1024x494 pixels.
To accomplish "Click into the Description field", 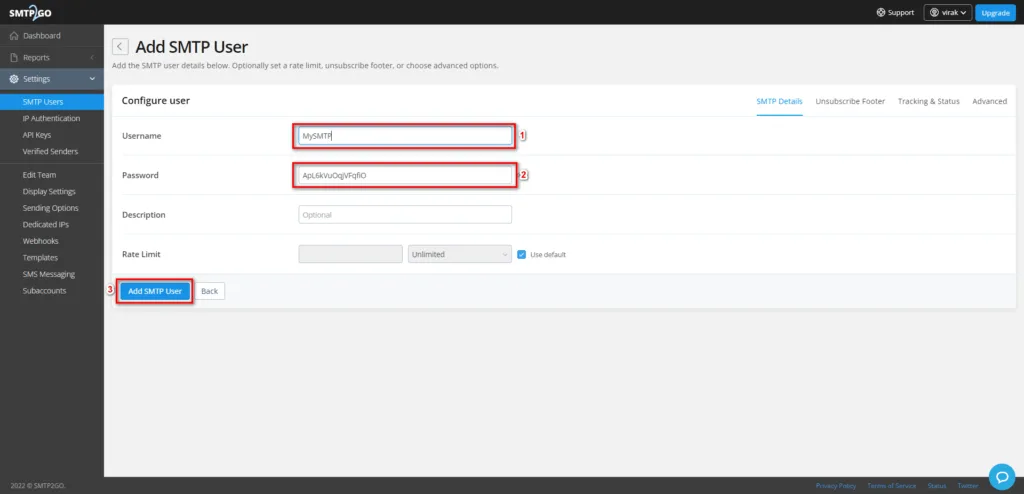I will [x=405, y=214].
